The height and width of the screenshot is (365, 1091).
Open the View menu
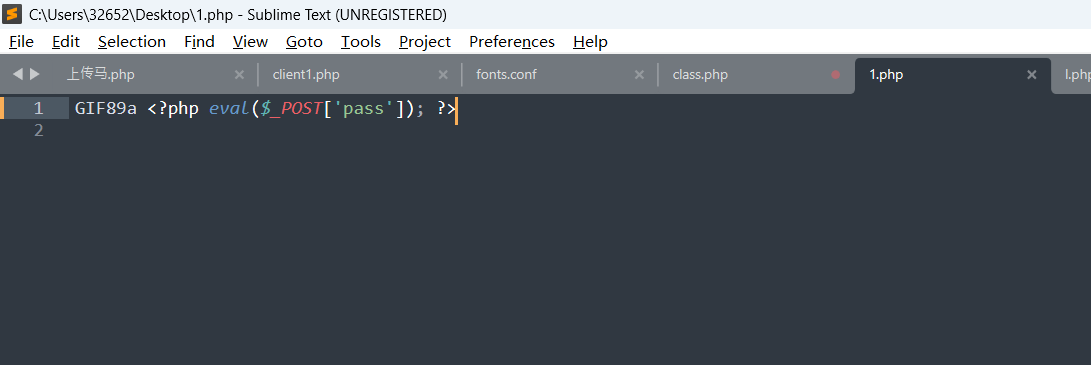point(250,42)
